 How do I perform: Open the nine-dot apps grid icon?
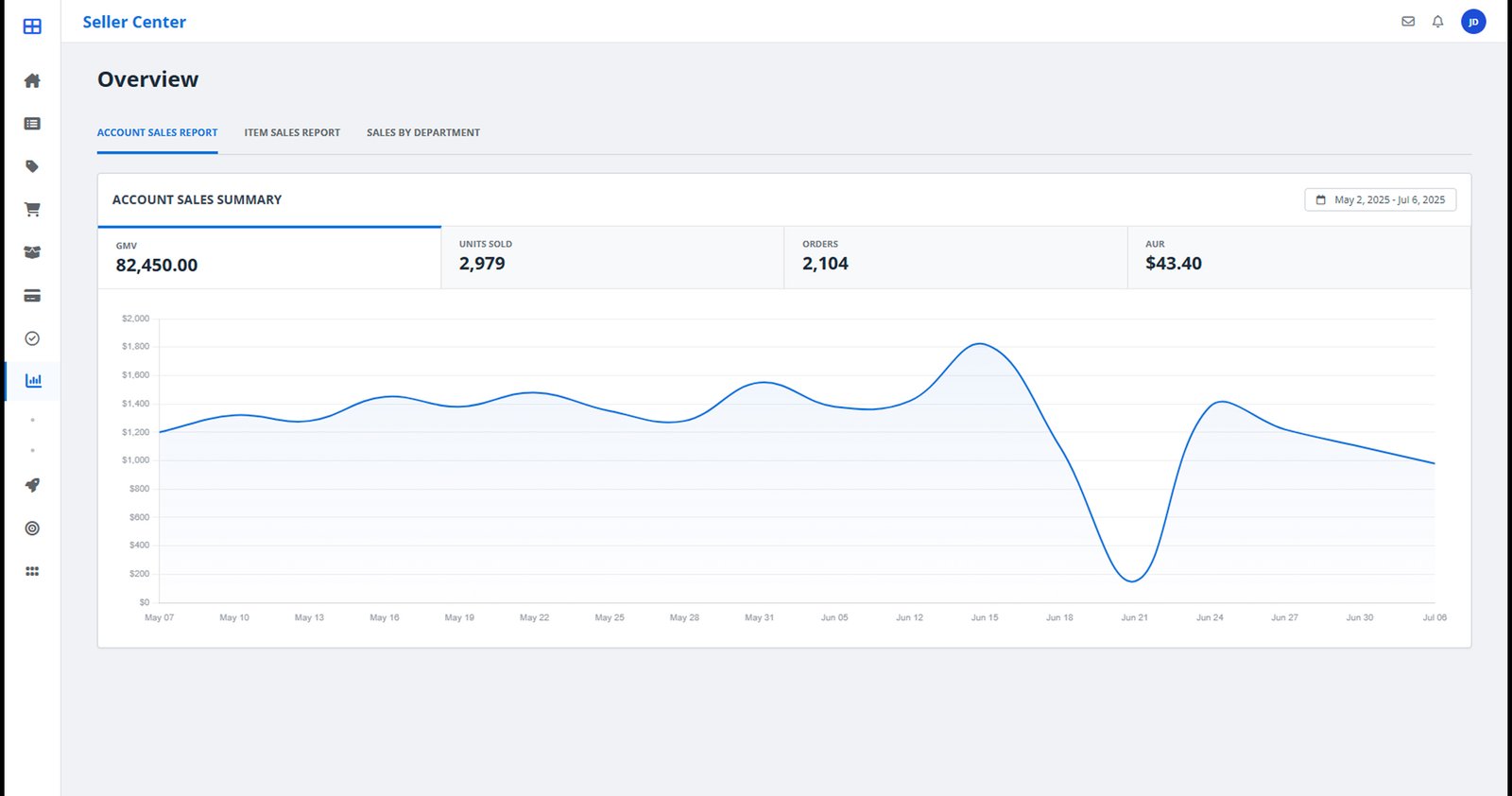coord(32,571)
